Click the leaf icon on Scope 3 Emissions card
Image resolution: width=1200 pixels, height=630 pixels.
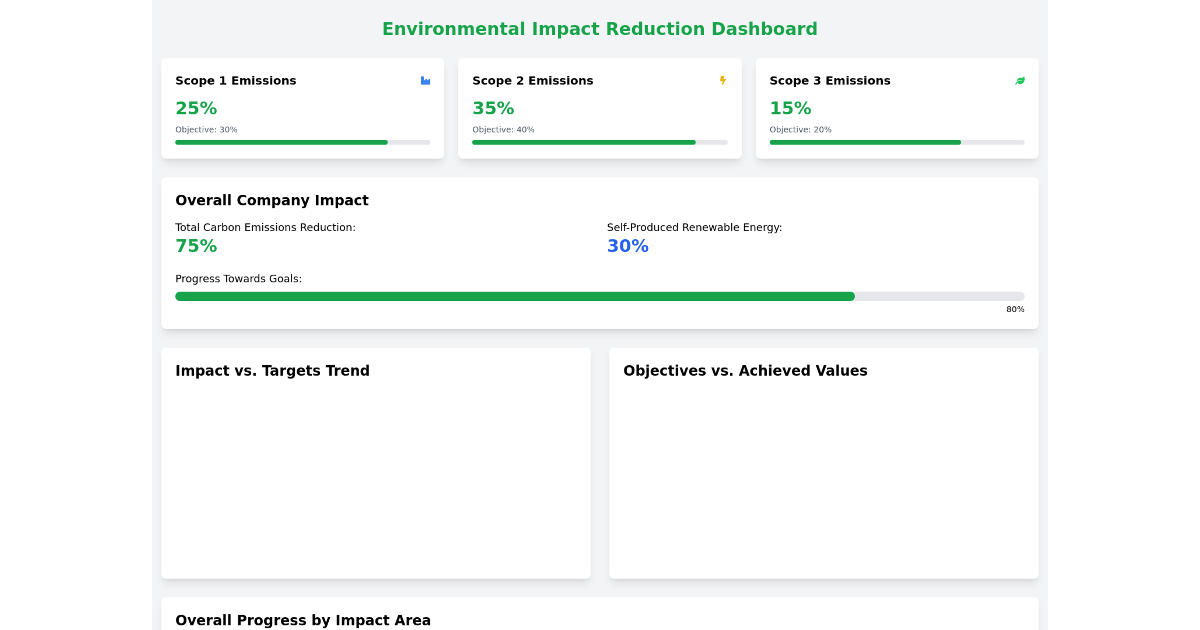point(1019,81)
